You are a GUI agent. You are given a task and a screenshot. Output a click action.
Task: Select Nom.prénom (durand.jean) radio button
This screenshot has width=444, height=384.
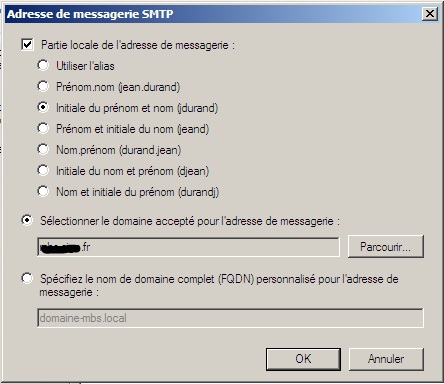[x=43, y=149]
